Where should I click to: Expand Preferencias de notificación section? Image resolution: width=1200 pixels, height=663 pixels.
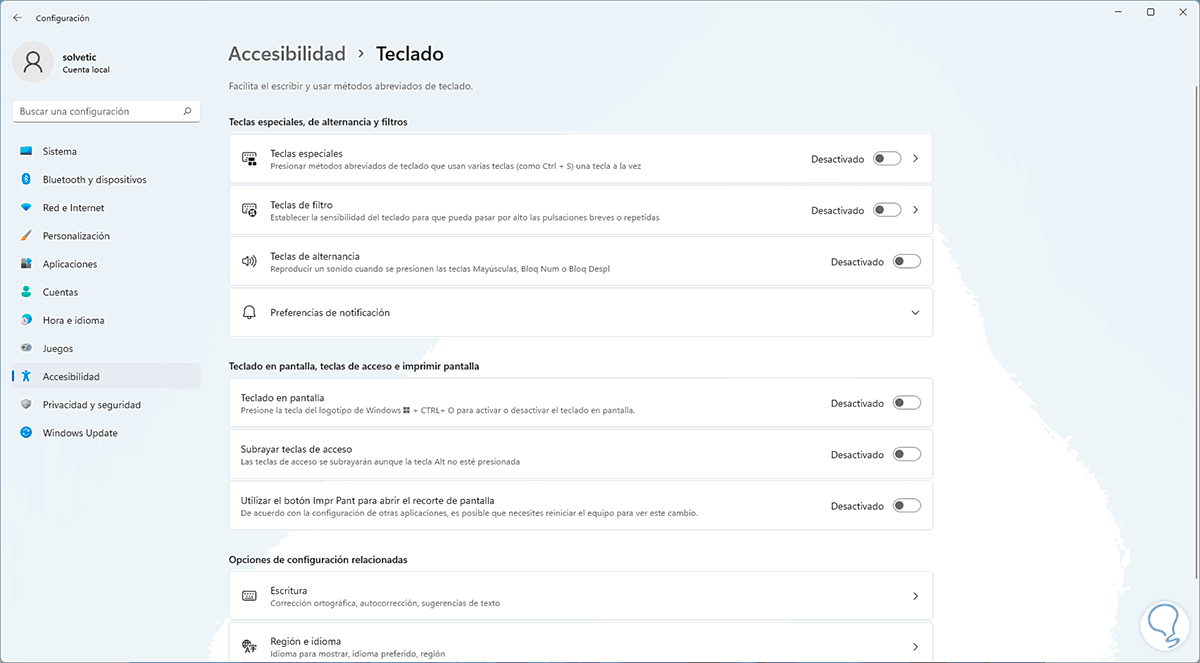[x=915, y=313]
